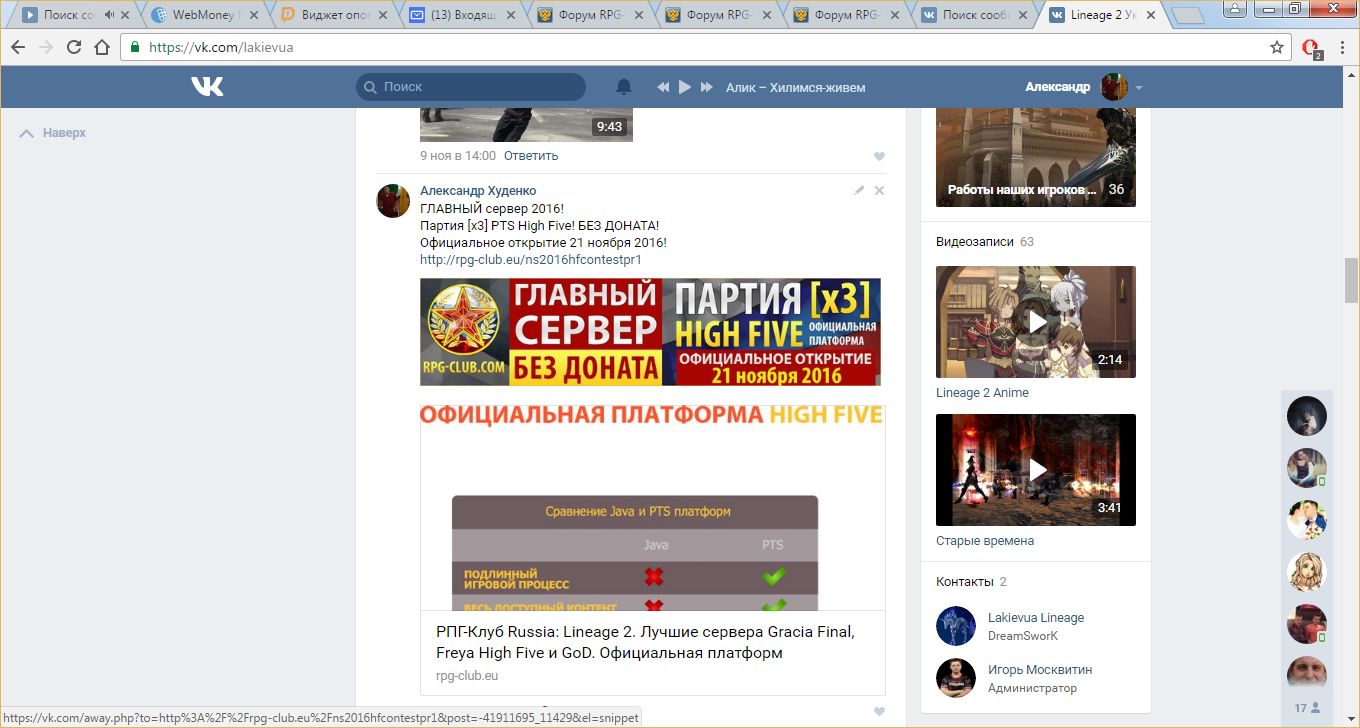Viewport: 1360px width, 728px height.
Task: Play the track in the VK header
Action: 685,87
